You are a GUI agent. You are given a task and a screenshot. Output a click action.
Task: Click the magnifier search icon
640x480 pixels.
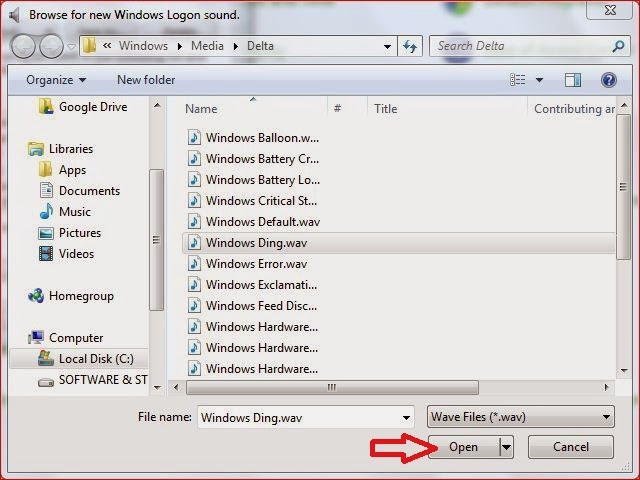pos(618,46)
